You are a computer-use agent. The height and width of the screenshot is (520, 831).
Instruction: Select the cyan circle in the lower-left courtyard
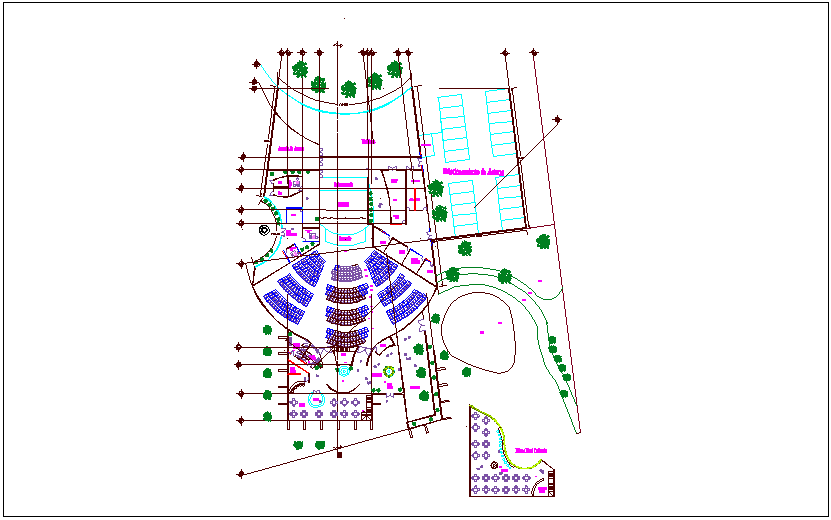(x=316, y=398)
